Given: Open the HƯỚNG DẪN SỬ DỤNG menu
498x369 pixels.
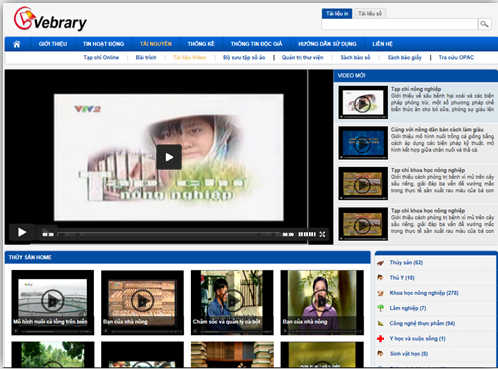Looking at the screenshot, I should [x=327, y=44].
